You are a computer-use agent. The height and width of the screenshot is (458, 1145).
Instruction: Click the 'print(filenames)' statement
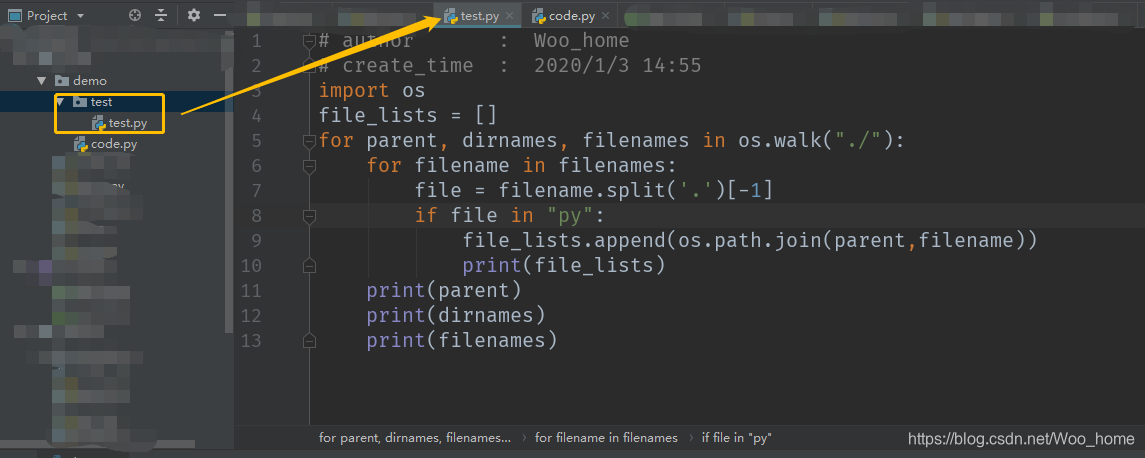(462, 340)
